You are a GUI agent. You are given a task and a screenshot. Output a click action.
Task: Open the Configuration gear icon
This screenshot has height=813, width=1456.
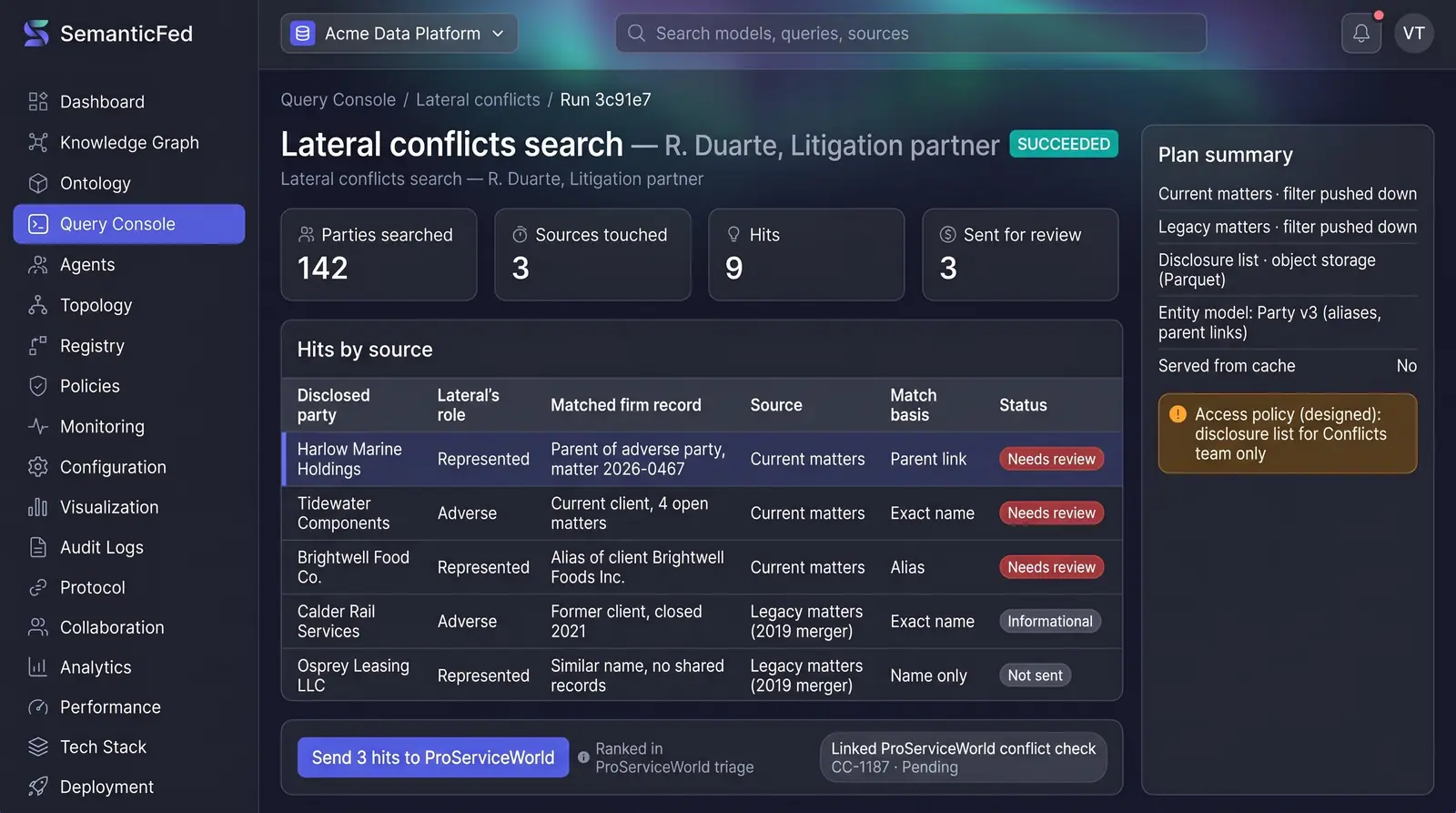point(38,467)
